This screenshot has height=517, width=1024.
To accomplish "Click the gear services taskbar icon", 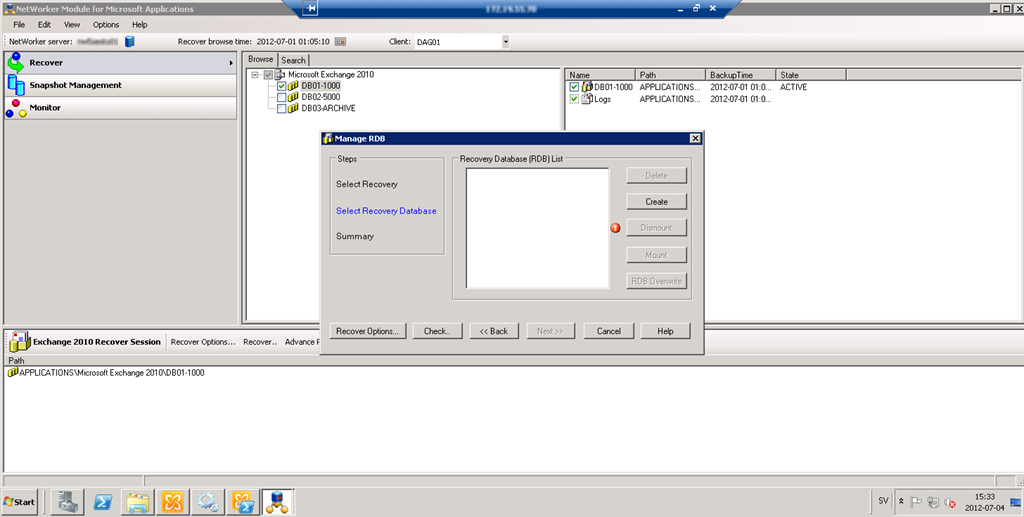I will pyautogui.click(x=208, y=502).
